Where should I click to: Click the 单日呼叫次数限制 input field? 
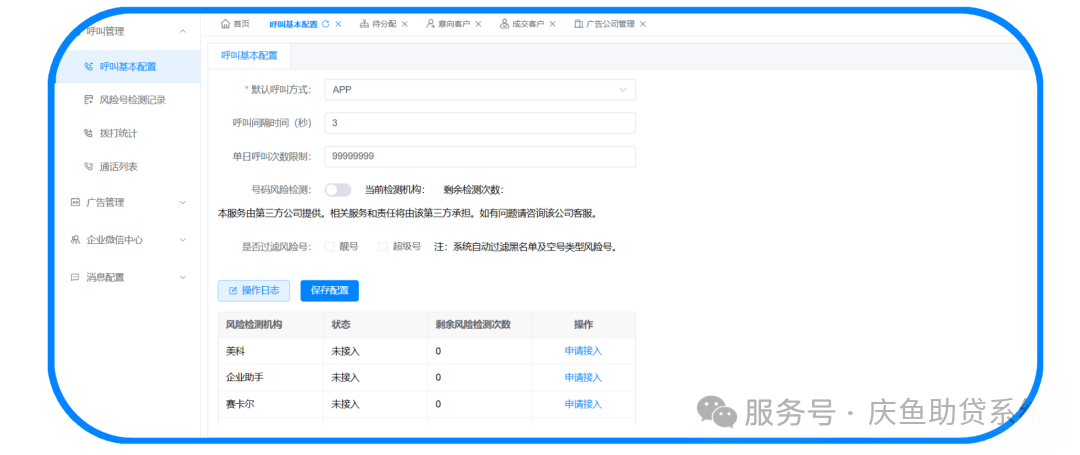click(480, 156)
